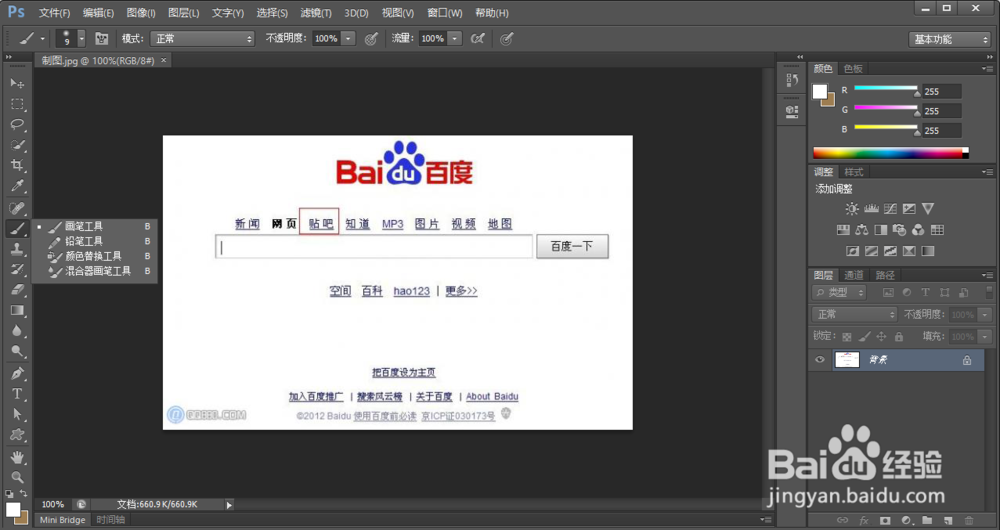Image resolution: width=1000 pixels, height=530 pixels.
Task: Toggle lock image pixels
Action: (x=864, y=336)
